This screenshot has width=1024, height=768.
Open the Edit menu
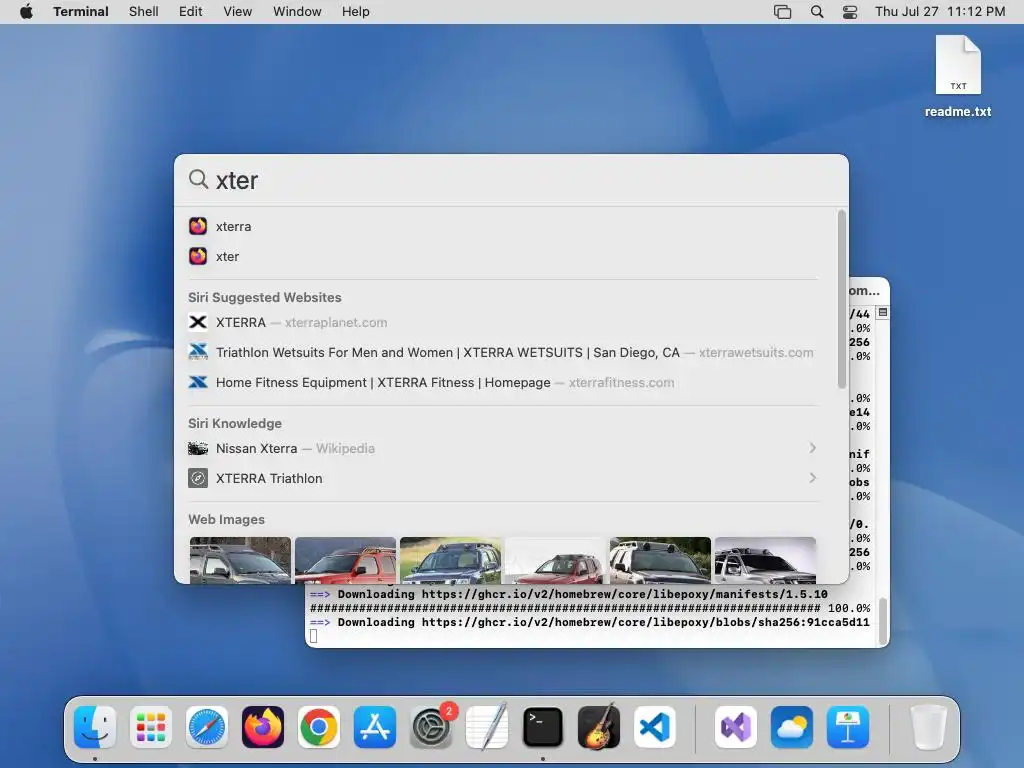[x=191, y=12]
